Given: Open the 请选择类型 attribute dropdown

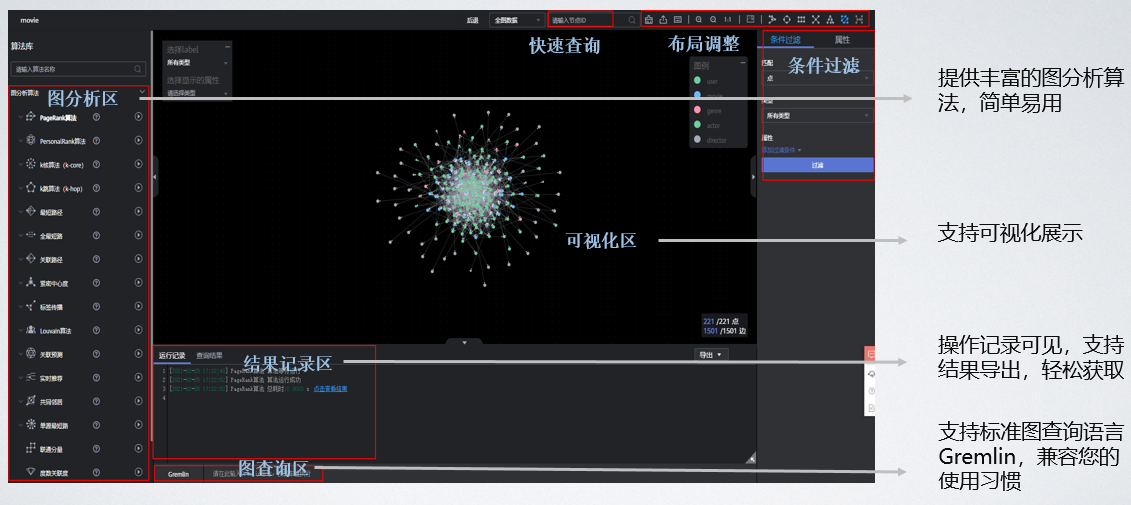Looking at the screenshot, I should pos(197,93).
